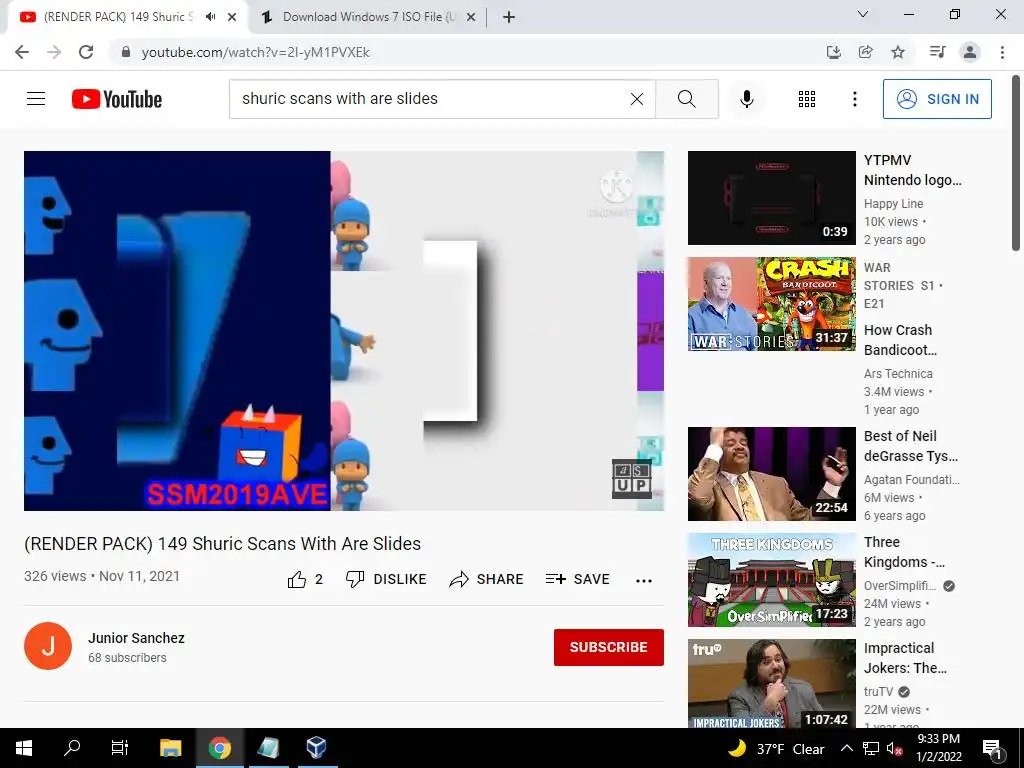The width and height of the screenshot is (1024, 768).
Task: Clear the search box with the X
Action: click(x=637, y=99)
